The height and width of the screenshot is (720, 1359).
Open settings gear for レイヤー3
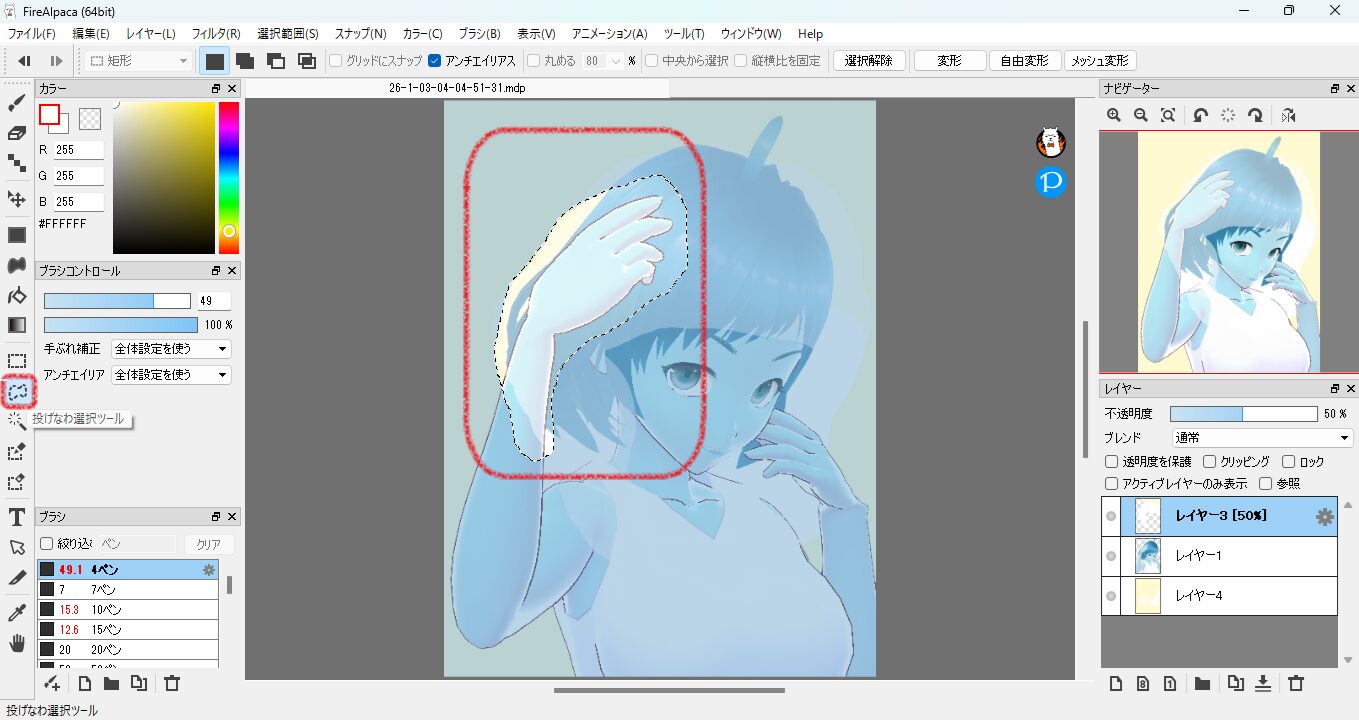pos(1324,517)
